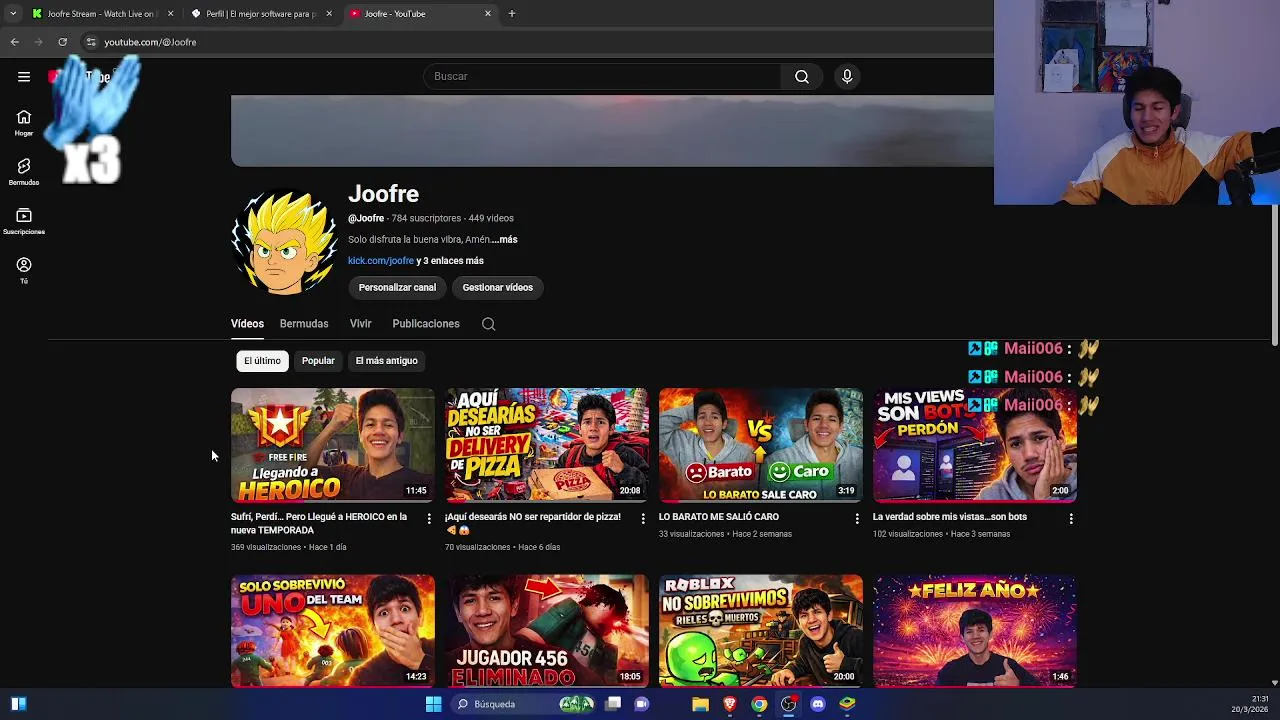
Task: Click the page vertical scrollbar
Action: [x=1274, y=277]
